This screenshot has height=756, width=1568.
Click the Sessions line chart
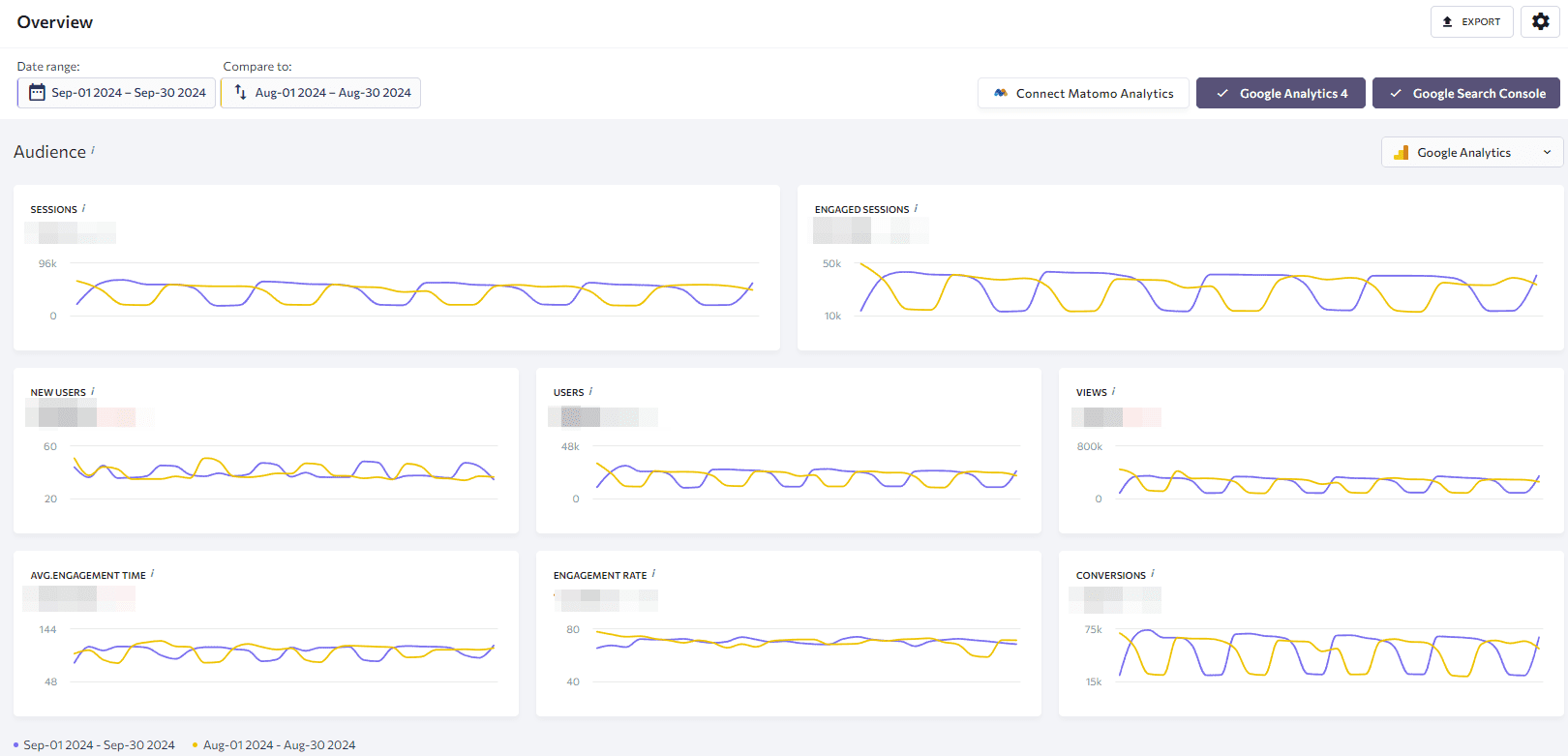[x=414, y=291]
